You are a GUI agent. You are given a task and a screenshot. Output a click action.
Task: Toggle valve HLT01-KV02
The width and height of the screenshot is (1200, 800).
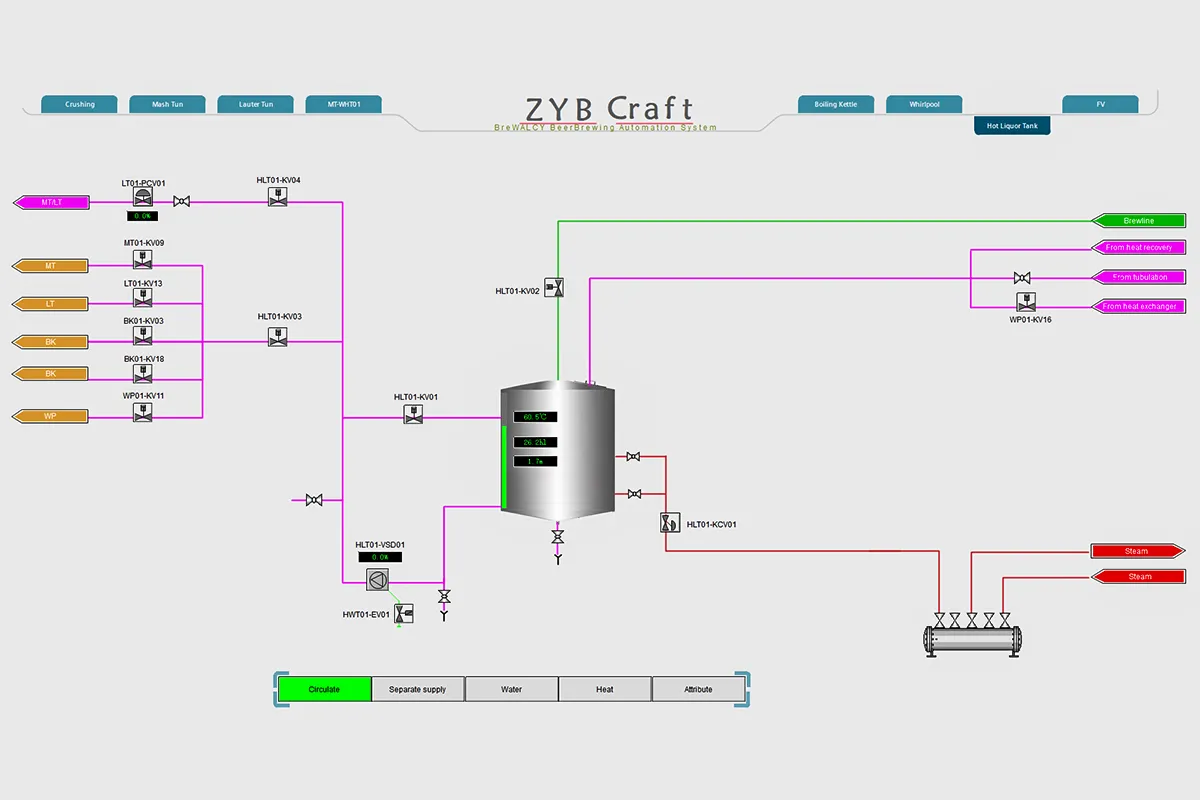pyautogui.click(x=555, y=288)
